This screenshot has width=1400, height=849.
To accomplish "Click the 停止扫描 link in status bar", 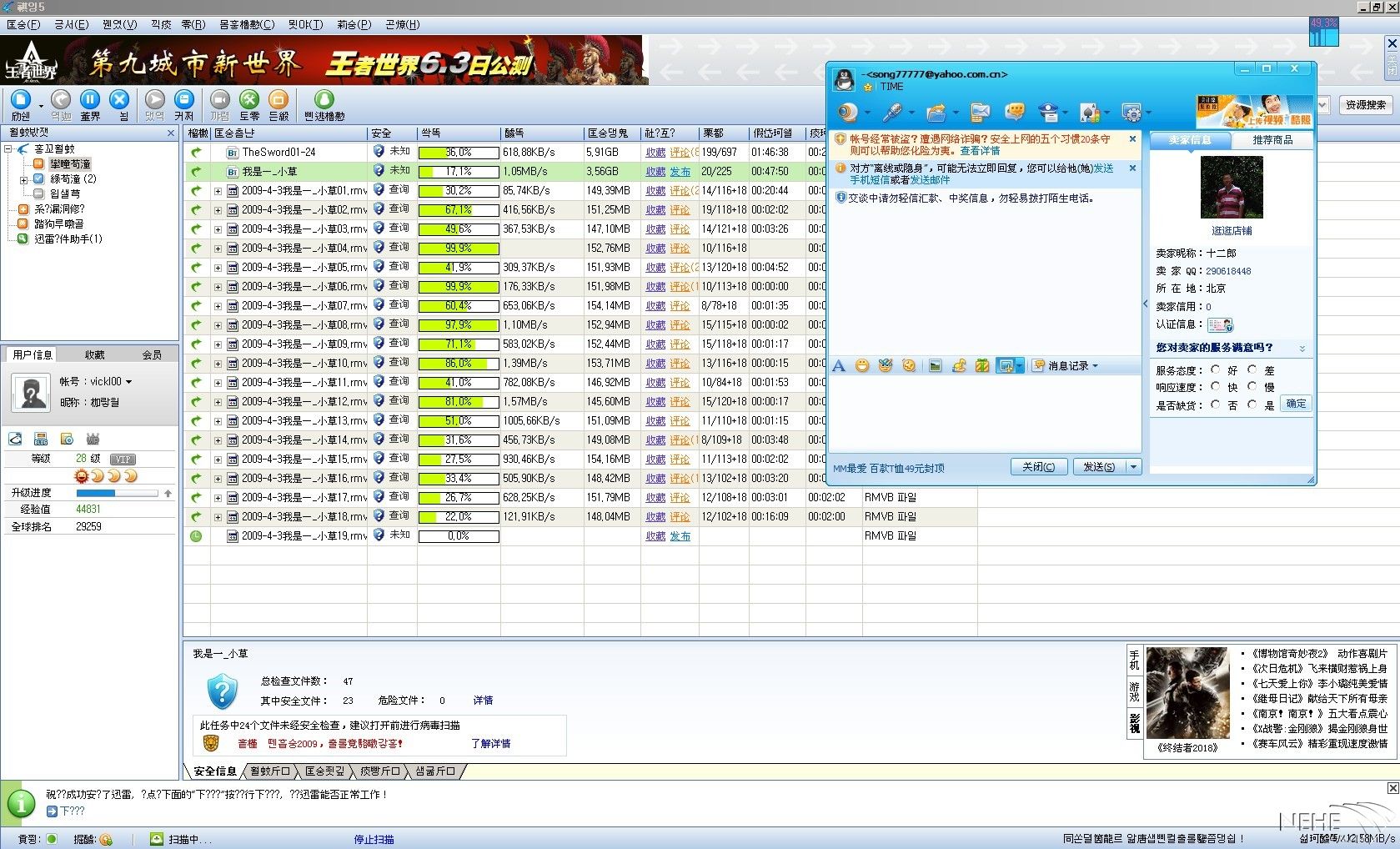I will [374, 840].
